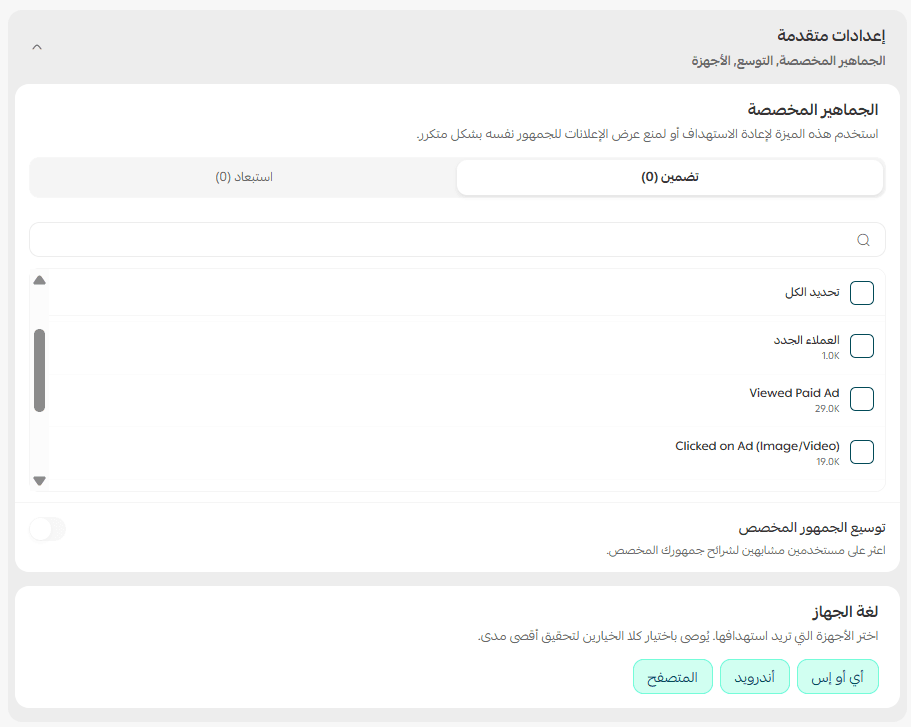911x727 pixels.
Task: Click the audience list scroll down arrow
Action: pyautogui.click(x=40, y=481)
